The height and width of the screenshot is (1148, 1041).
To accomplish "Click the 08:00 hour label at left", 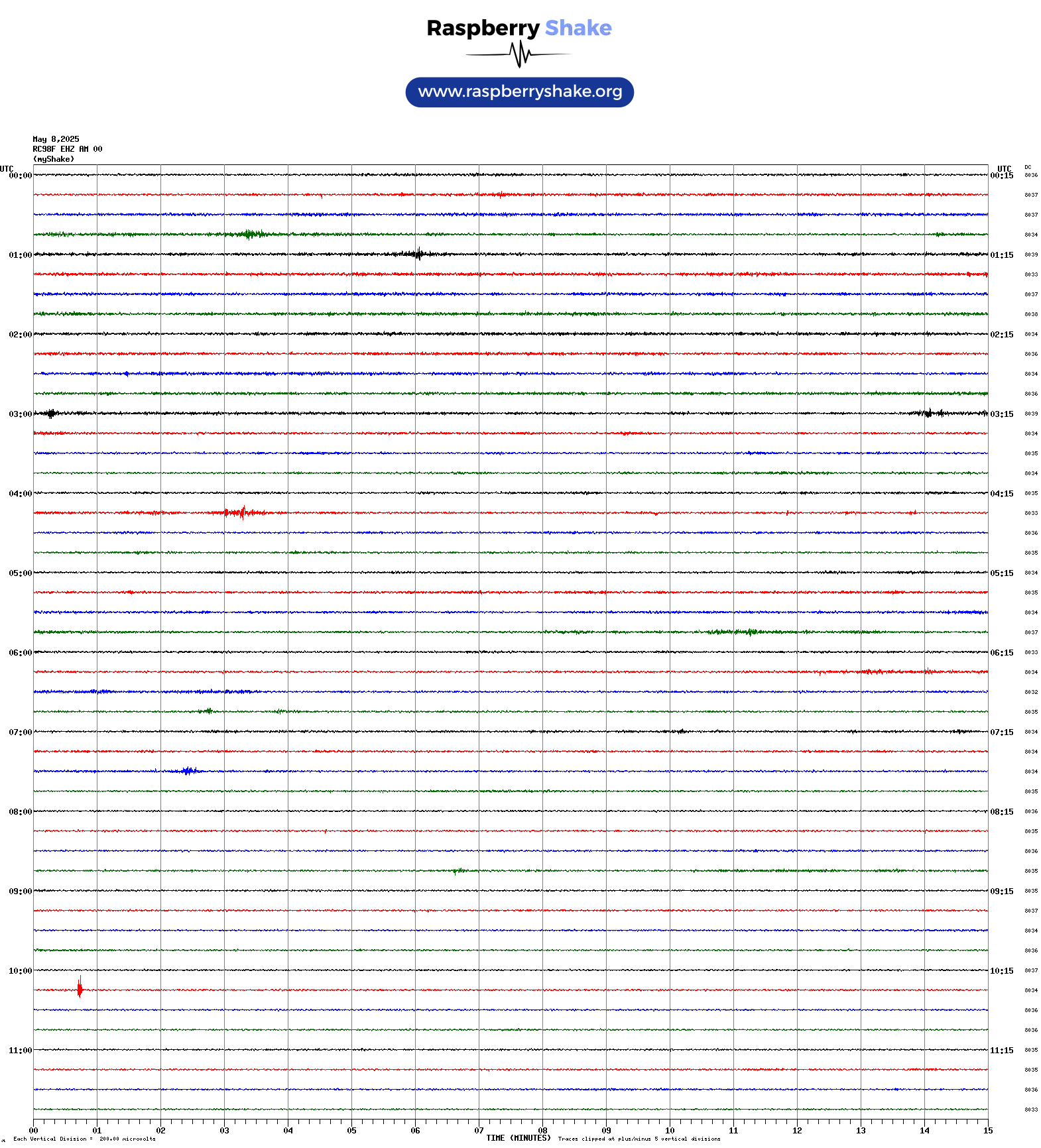I will click(20, 812).
